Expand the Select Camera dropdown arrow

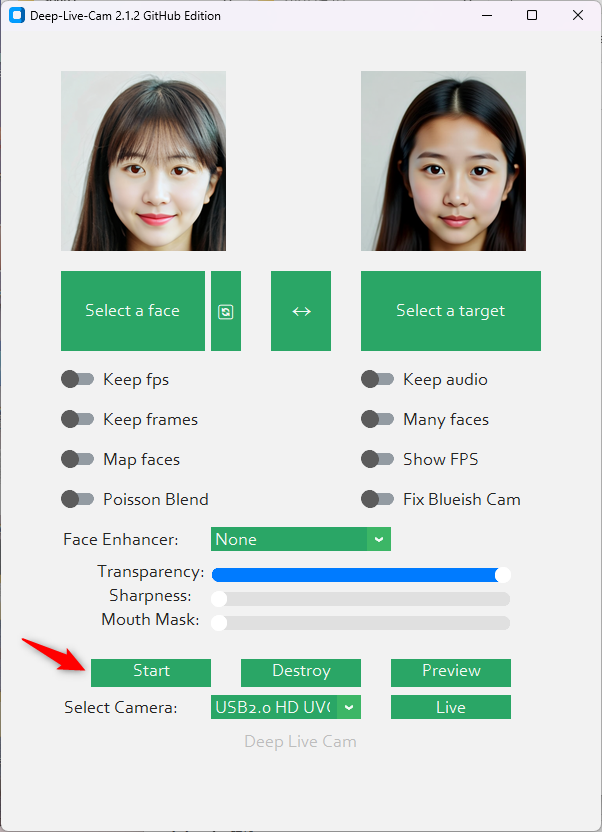click(x=348, y=707)
